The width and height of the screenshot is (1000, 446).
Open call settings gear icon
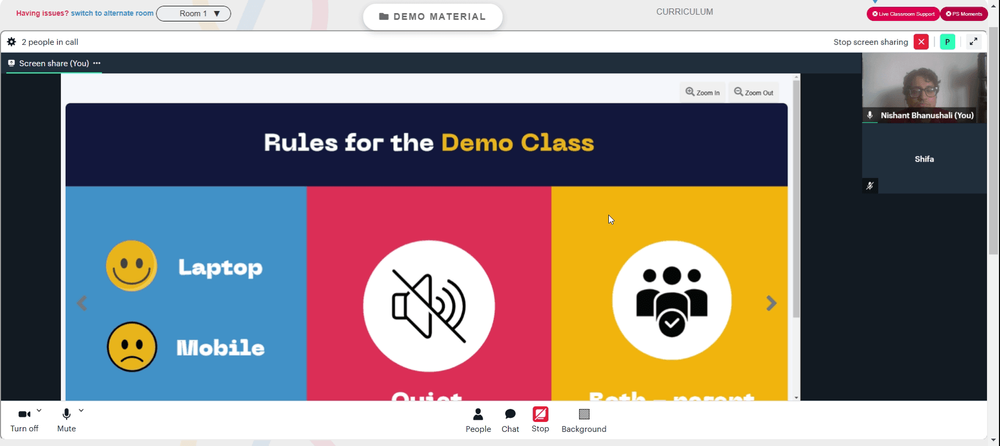tap(11, 42)
